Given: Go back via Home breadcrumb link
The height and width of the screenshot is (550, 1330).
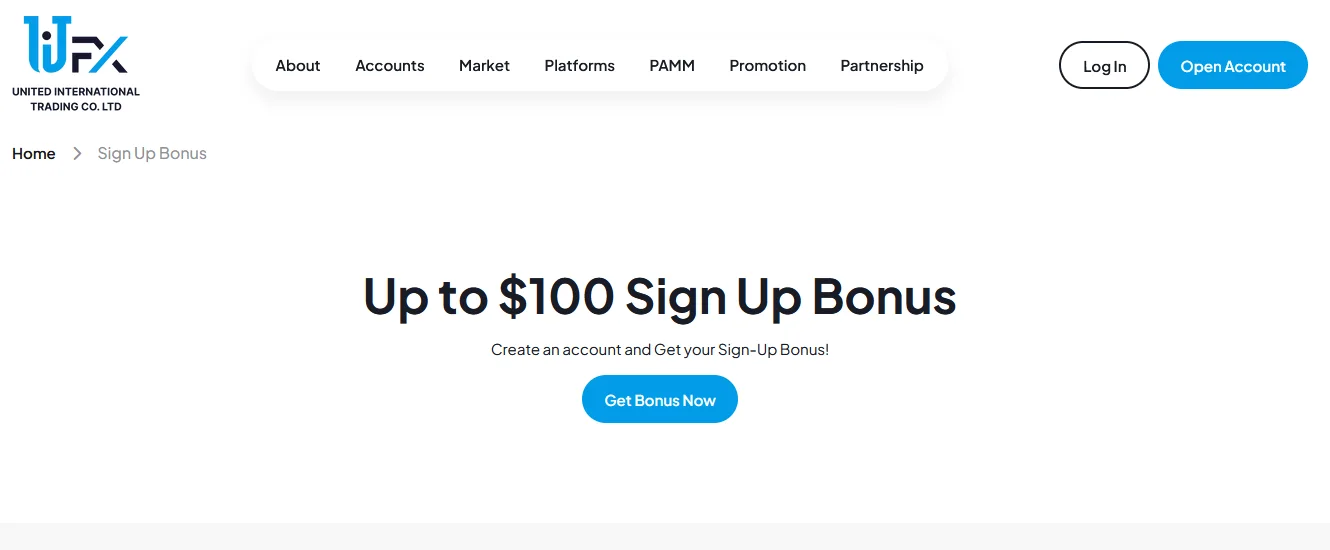Looking at the screenshot, I should pos(34,154).
